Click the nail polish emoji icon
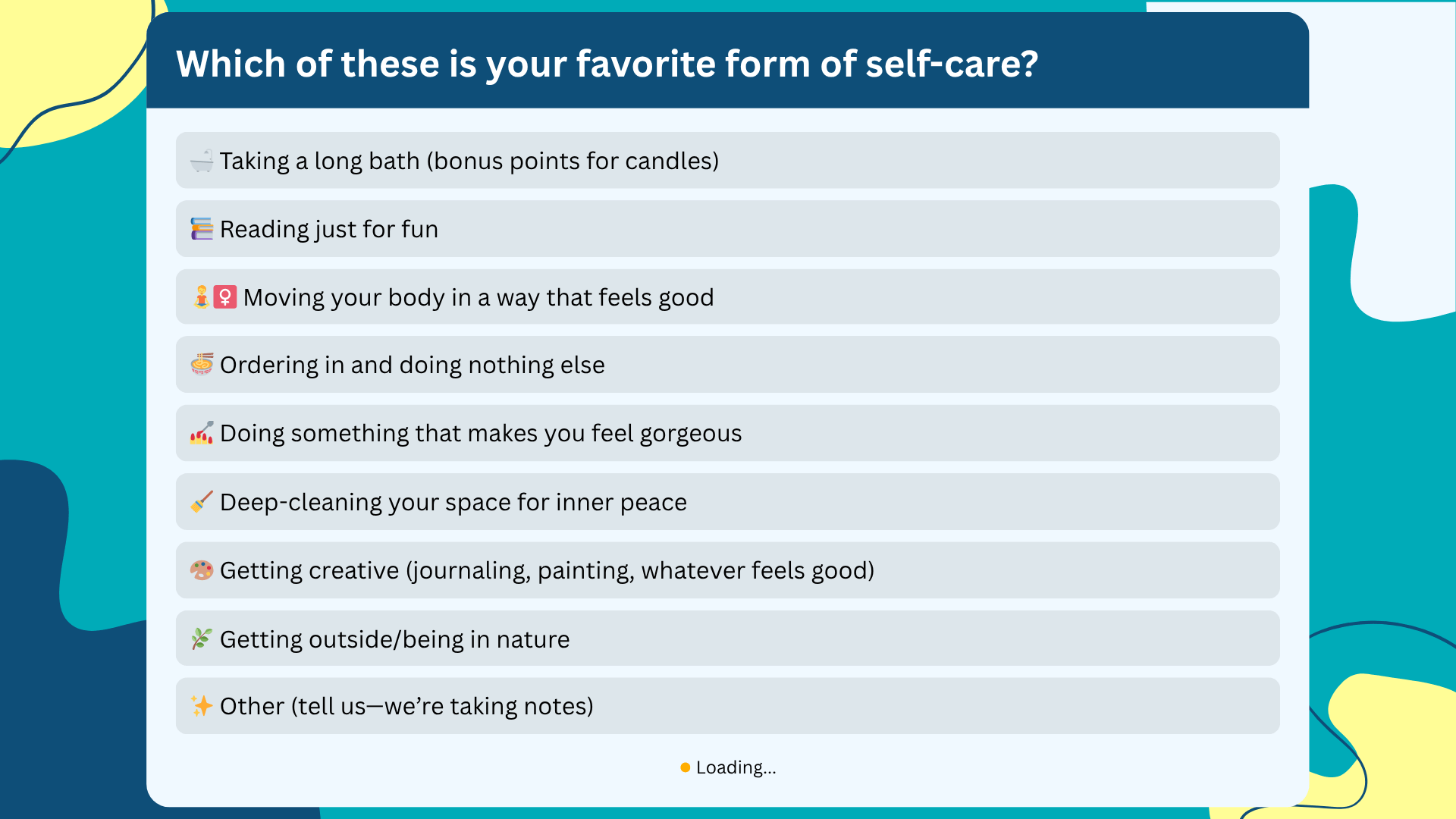 202,433
